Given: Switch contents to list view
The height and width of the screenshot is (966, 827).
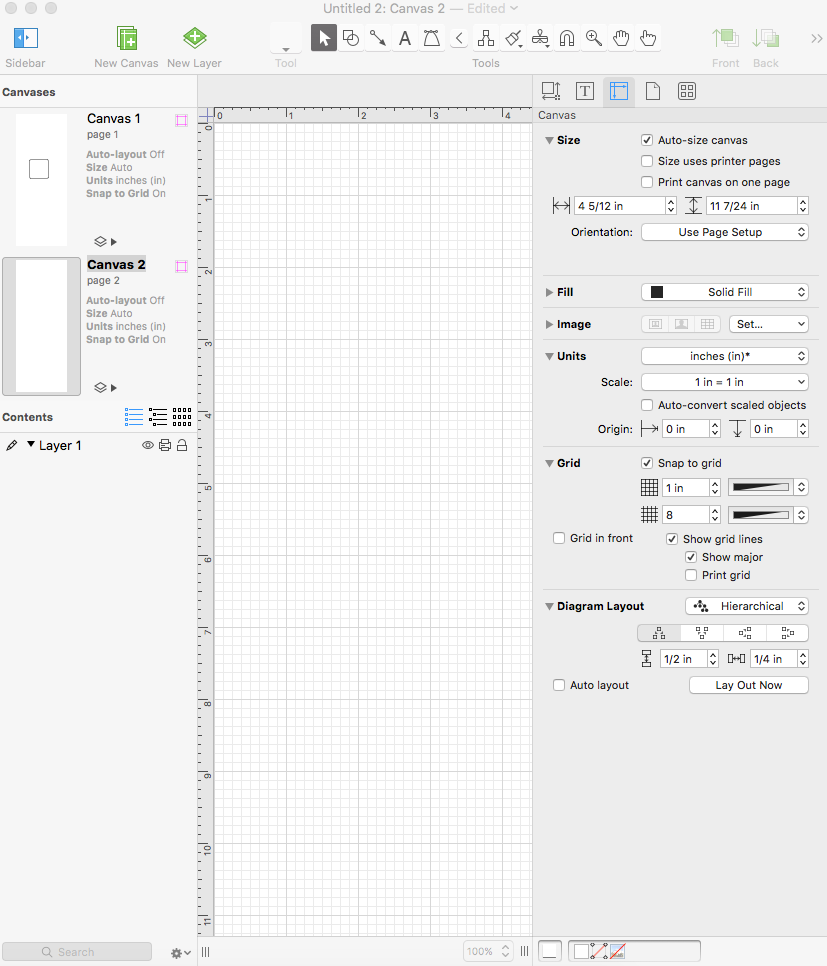Looking at the screenshot, I should click(x=134, y=417).
